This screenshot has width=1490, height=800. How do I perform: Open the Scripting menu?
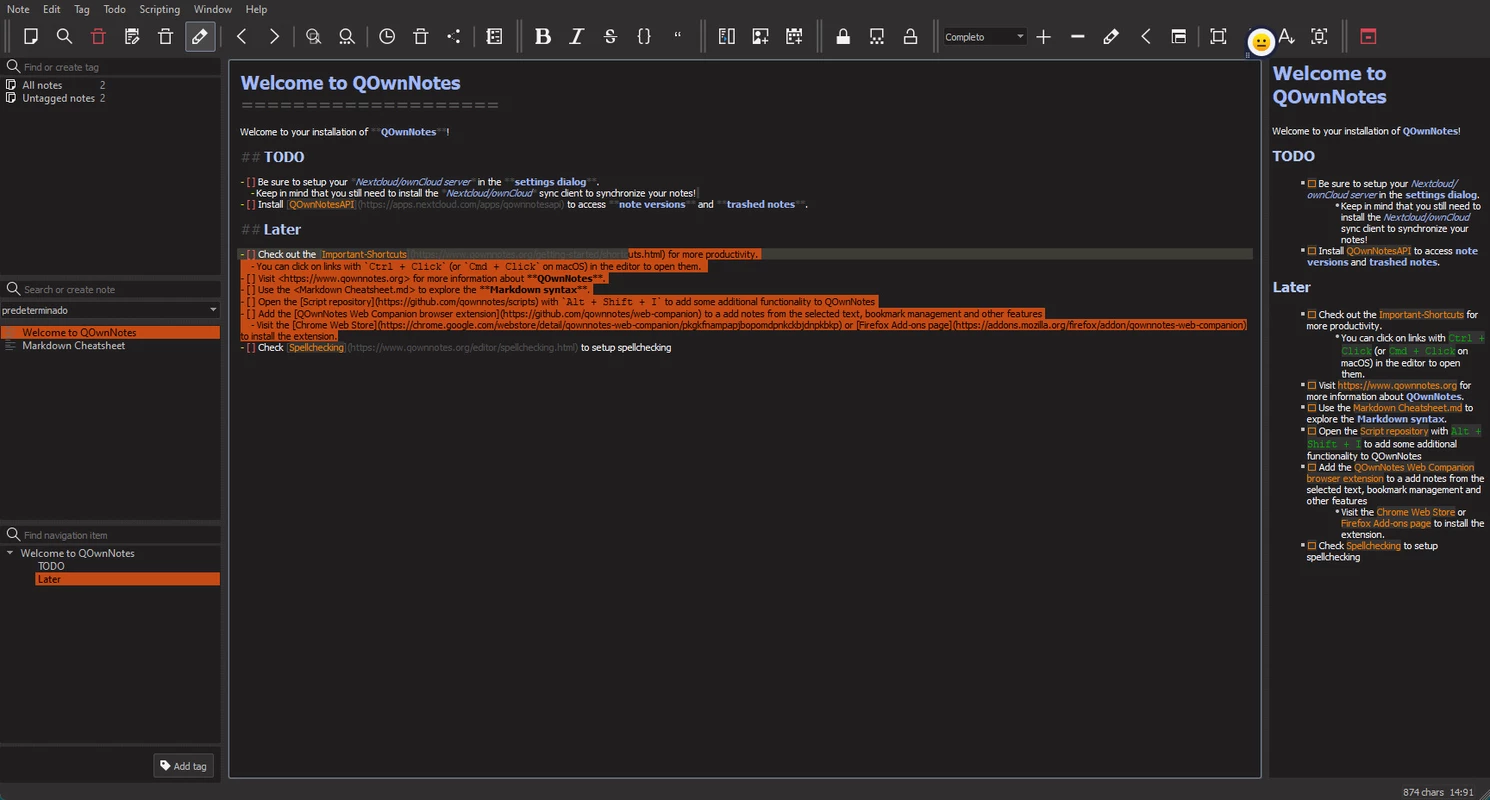coord(160,9)
